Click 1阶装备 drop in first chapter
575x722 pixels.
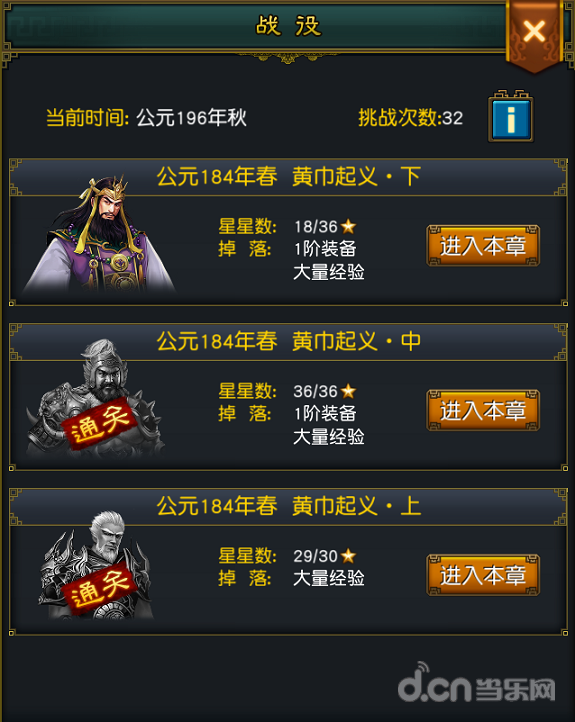click(325, 249)
